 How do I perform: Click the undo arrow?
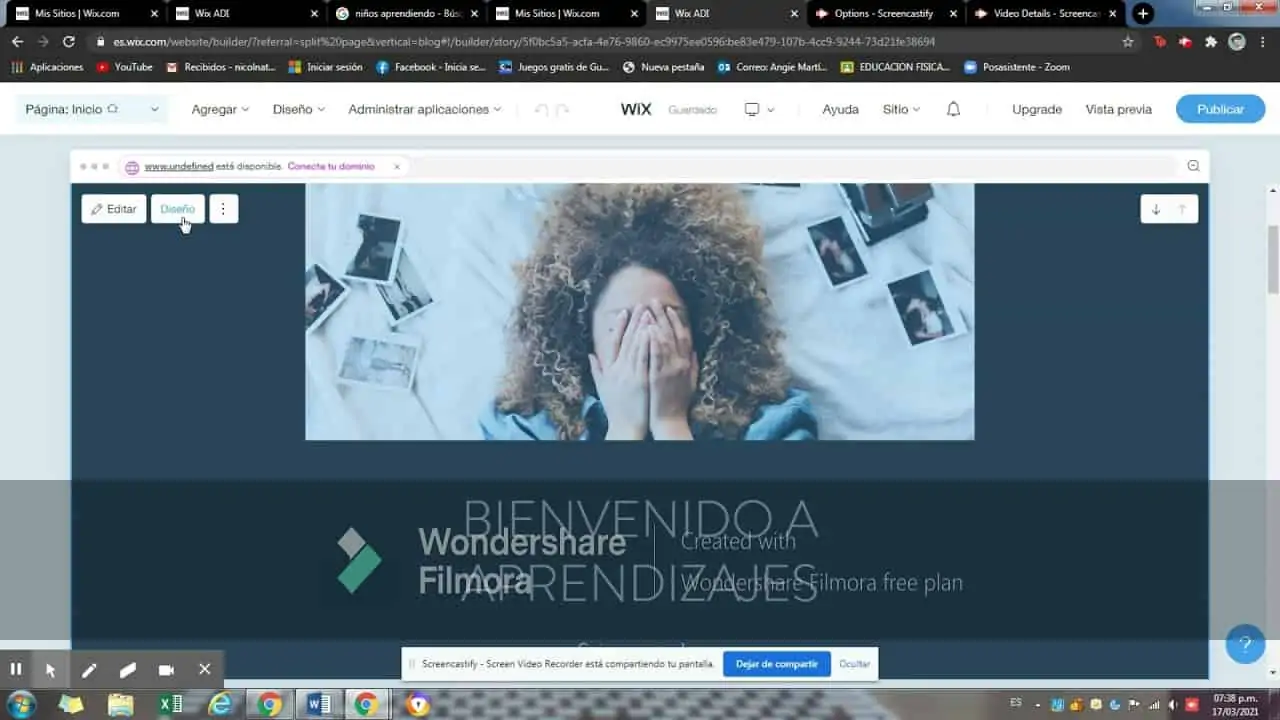[x=541, y=110]
